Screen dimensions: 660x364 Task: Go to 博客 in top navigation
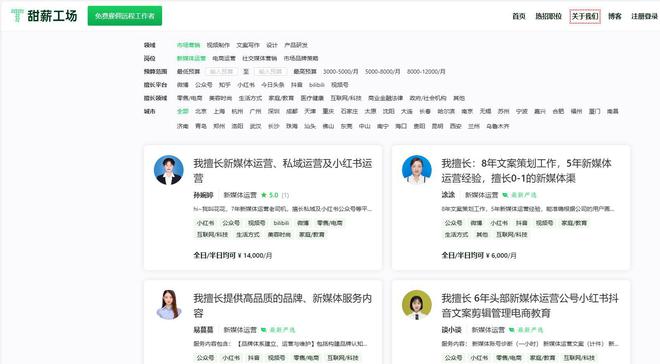pyautogui.click(x=615, y=16)
